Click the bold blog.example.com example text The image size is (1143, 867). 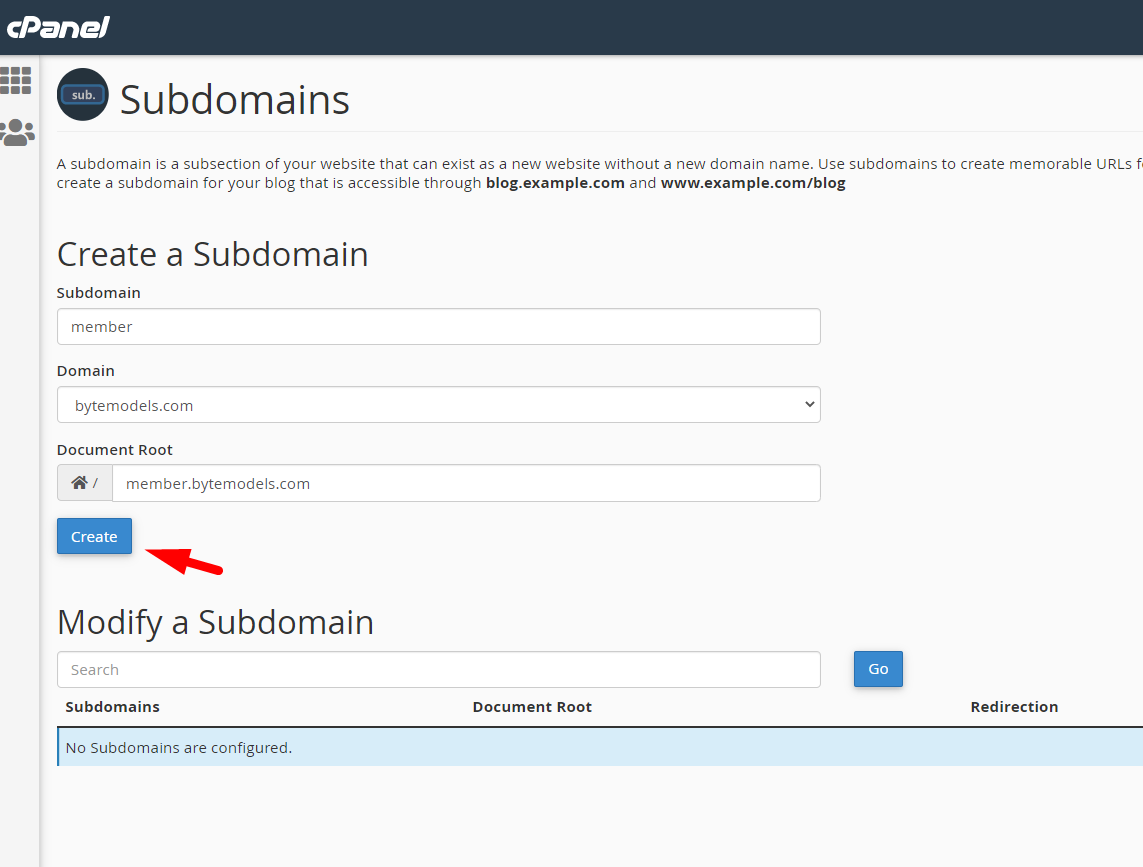pyautogui.click(x=555, y=184)
